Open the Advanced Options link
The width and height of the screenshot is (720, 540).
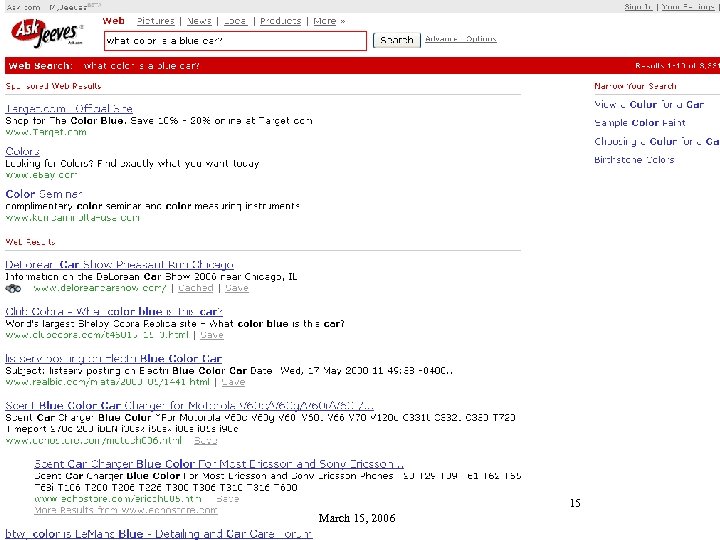(461, 39)
